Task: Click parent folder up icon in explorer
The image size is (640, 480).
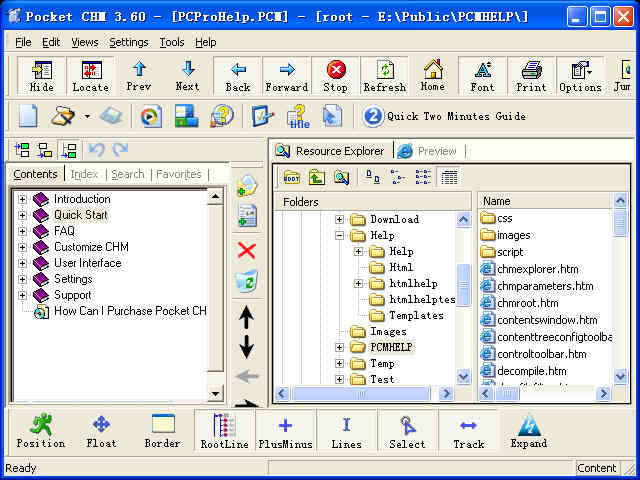Action: pos(317,177)
